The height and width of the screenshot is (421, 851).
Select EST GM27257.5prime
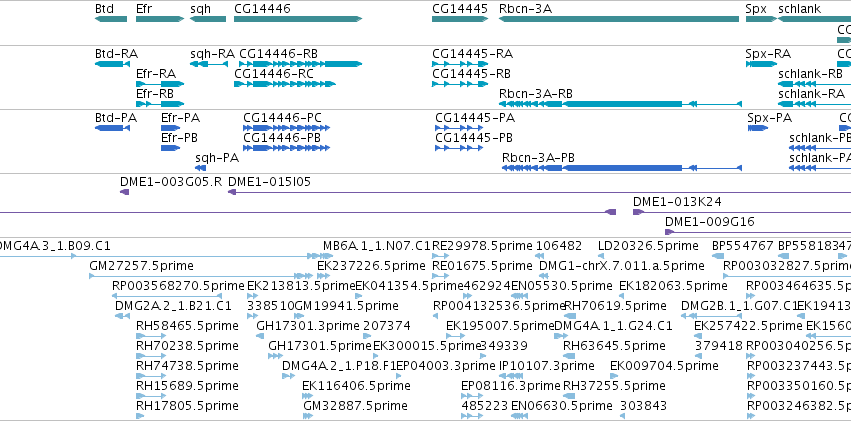201,276
